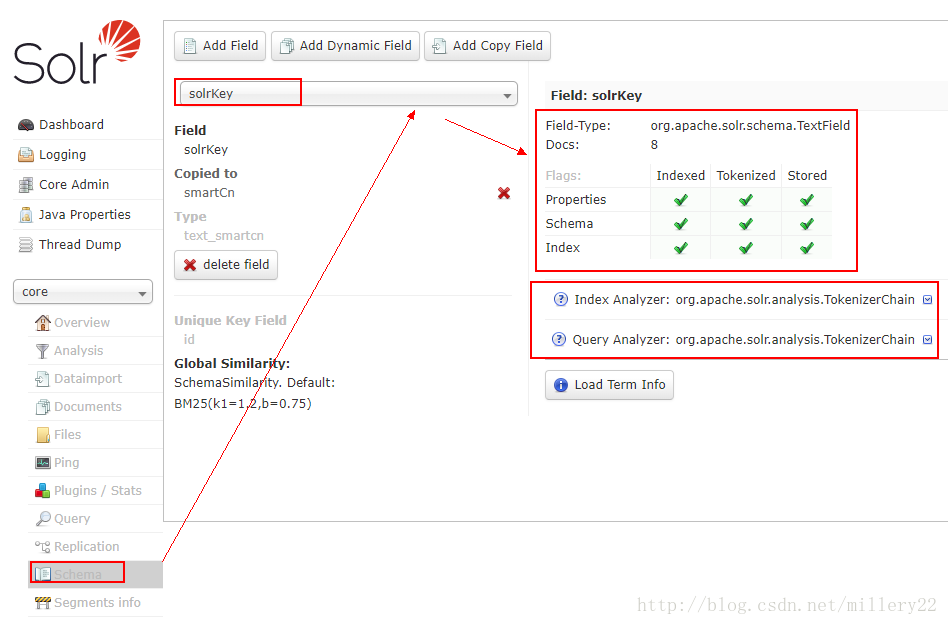Image resolution: width=948 pixels, height=625 pixels.
Task: Click the Add Field button
Action: coord(220,46)
